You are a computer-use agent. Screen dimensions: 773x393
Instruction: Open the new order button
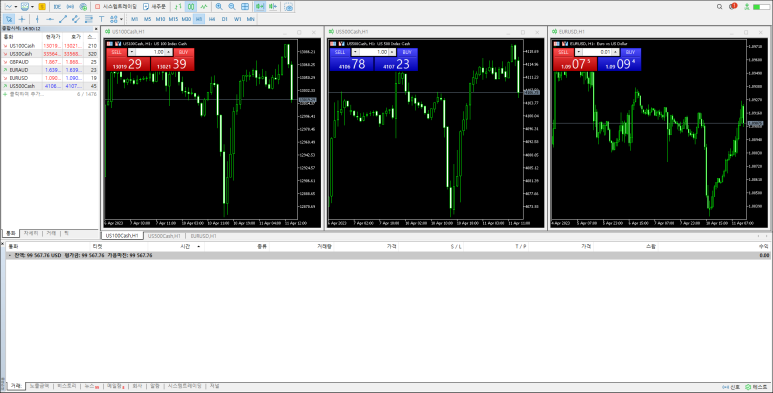click(154, 7)
